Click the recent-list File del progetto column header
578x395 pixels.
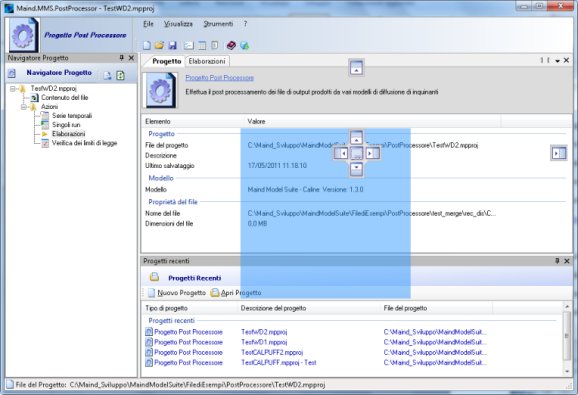[x=436, y=308]
